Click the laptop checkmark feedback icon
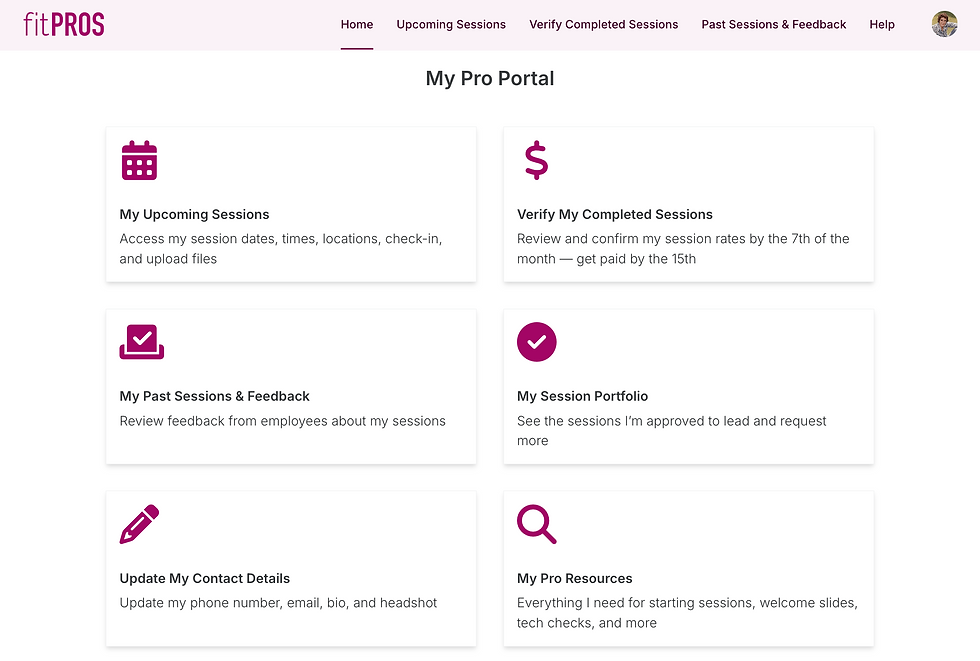 pyautogui.click(x=142, y=342)
